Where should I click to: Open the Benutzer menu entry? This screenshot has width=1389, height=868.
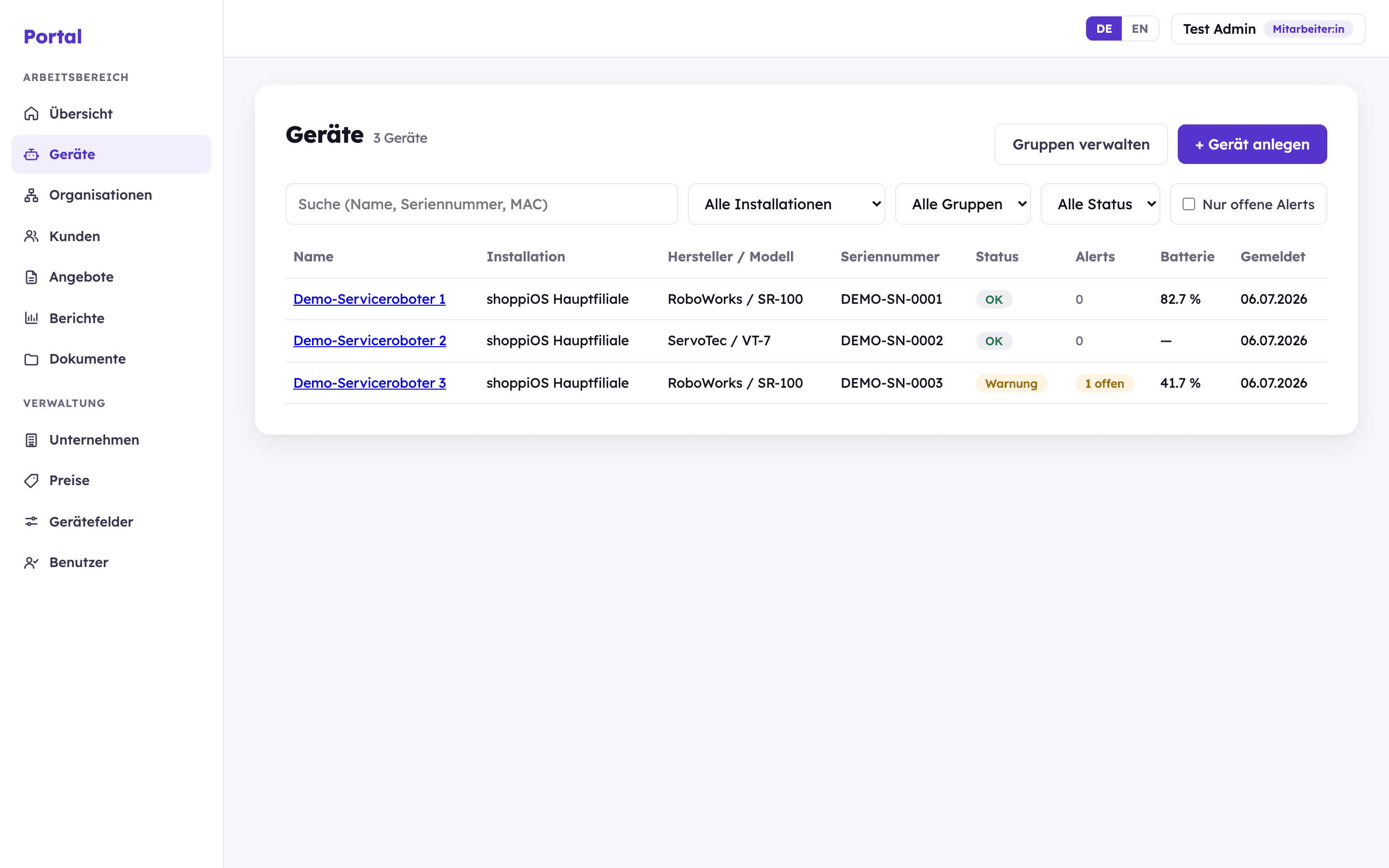tap(111, 563)
